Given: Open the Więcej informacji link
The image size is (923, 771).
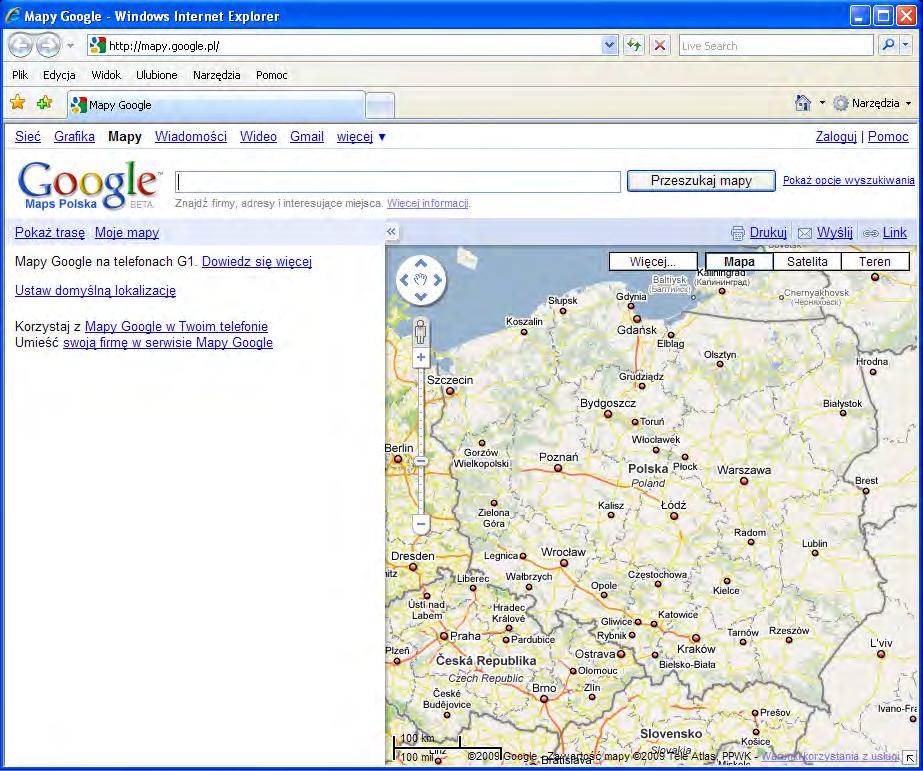Looking at the screenshot, I should coord(427,203).
